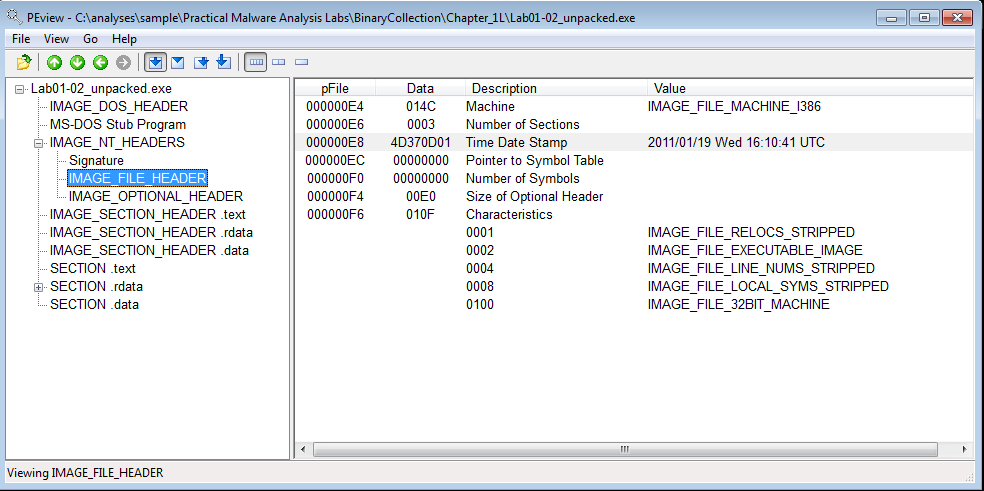Open the File menu

pos(21,39)
